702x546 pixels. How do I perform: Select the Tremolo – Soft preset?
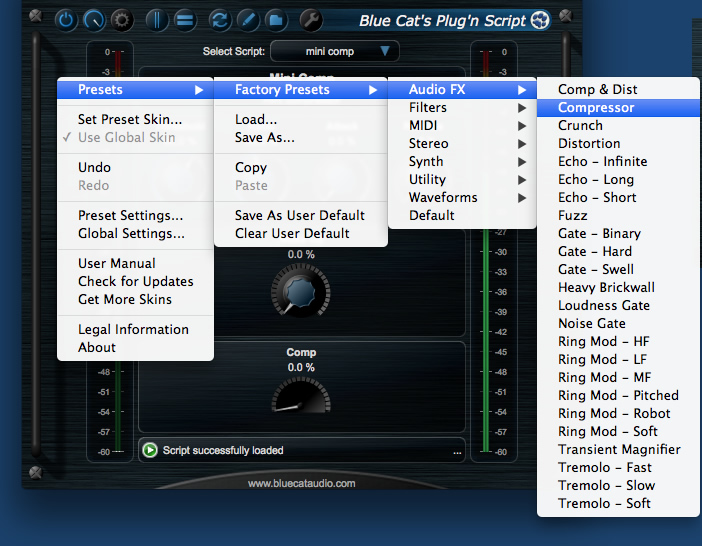pyautogui.click(x=618, y=503)
